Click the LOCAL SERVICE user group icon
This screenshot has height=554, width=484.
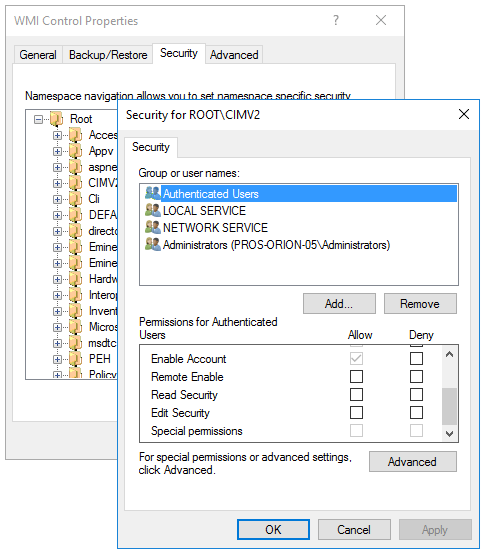153,210
